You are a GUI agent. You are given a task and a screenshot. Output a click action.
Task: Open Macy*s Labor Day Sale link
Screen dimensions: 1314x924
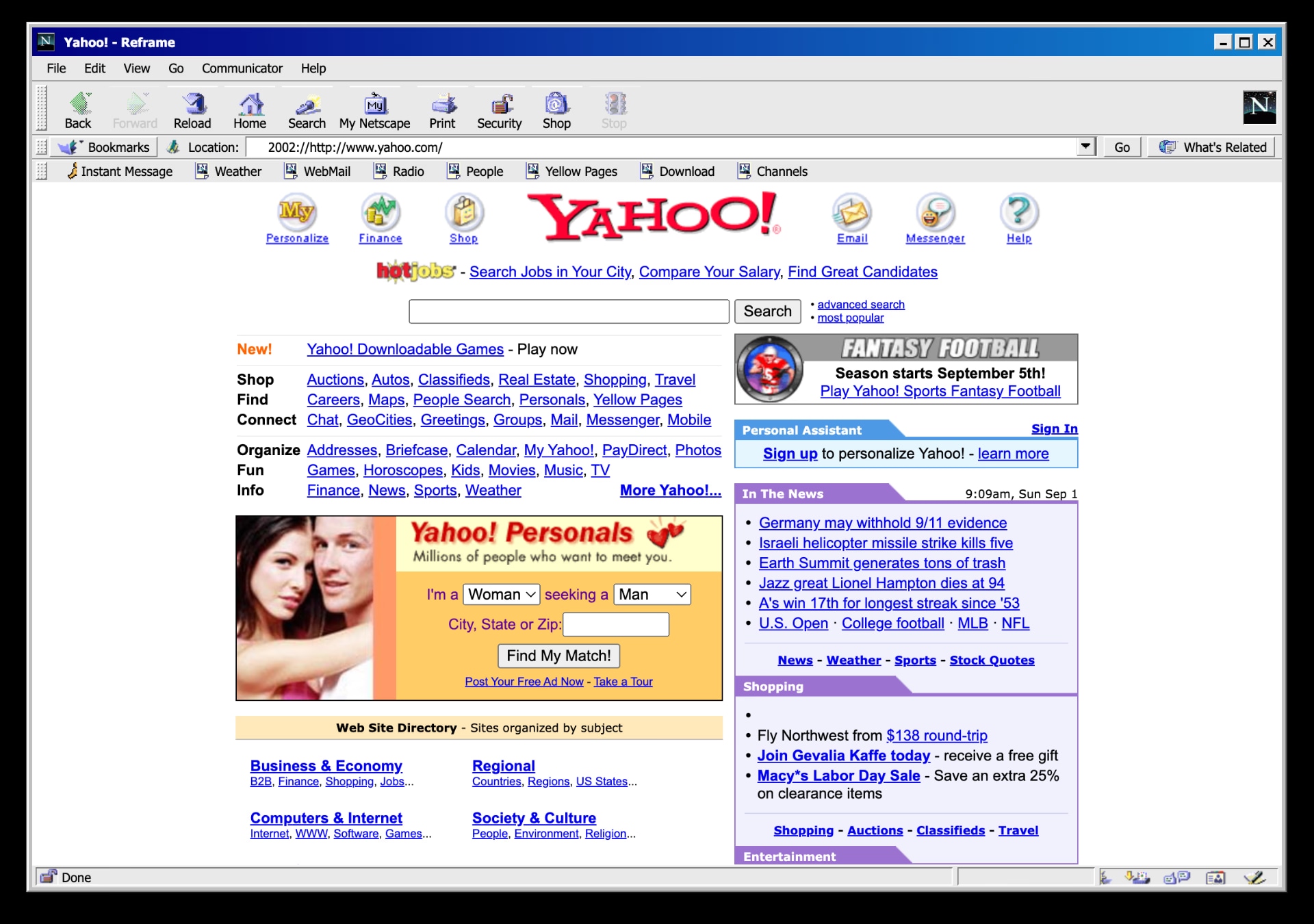(838, 775)
